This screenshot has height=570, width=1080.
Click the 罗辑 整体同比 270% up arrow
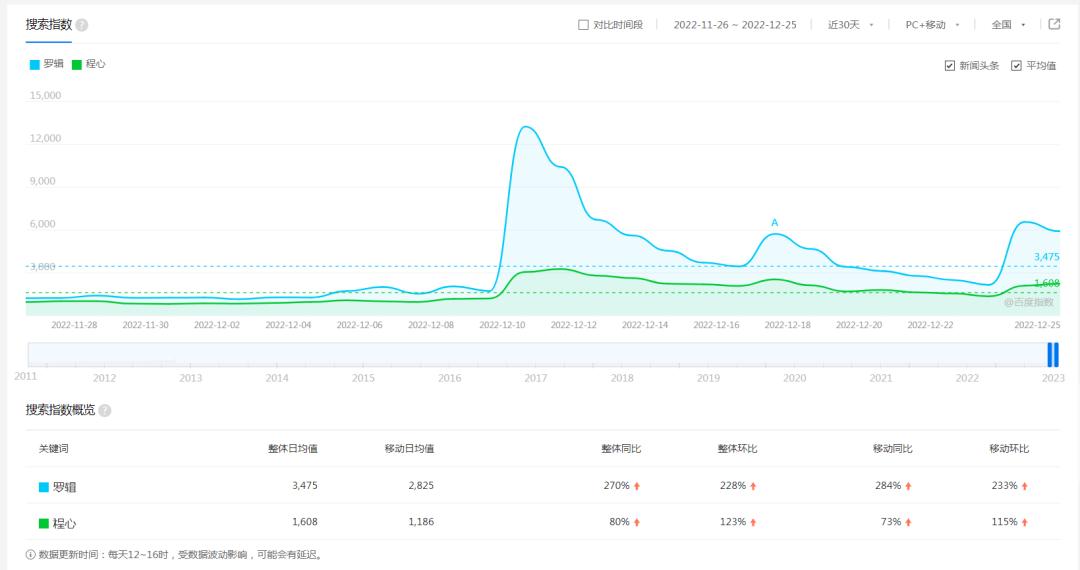[637, 486]
